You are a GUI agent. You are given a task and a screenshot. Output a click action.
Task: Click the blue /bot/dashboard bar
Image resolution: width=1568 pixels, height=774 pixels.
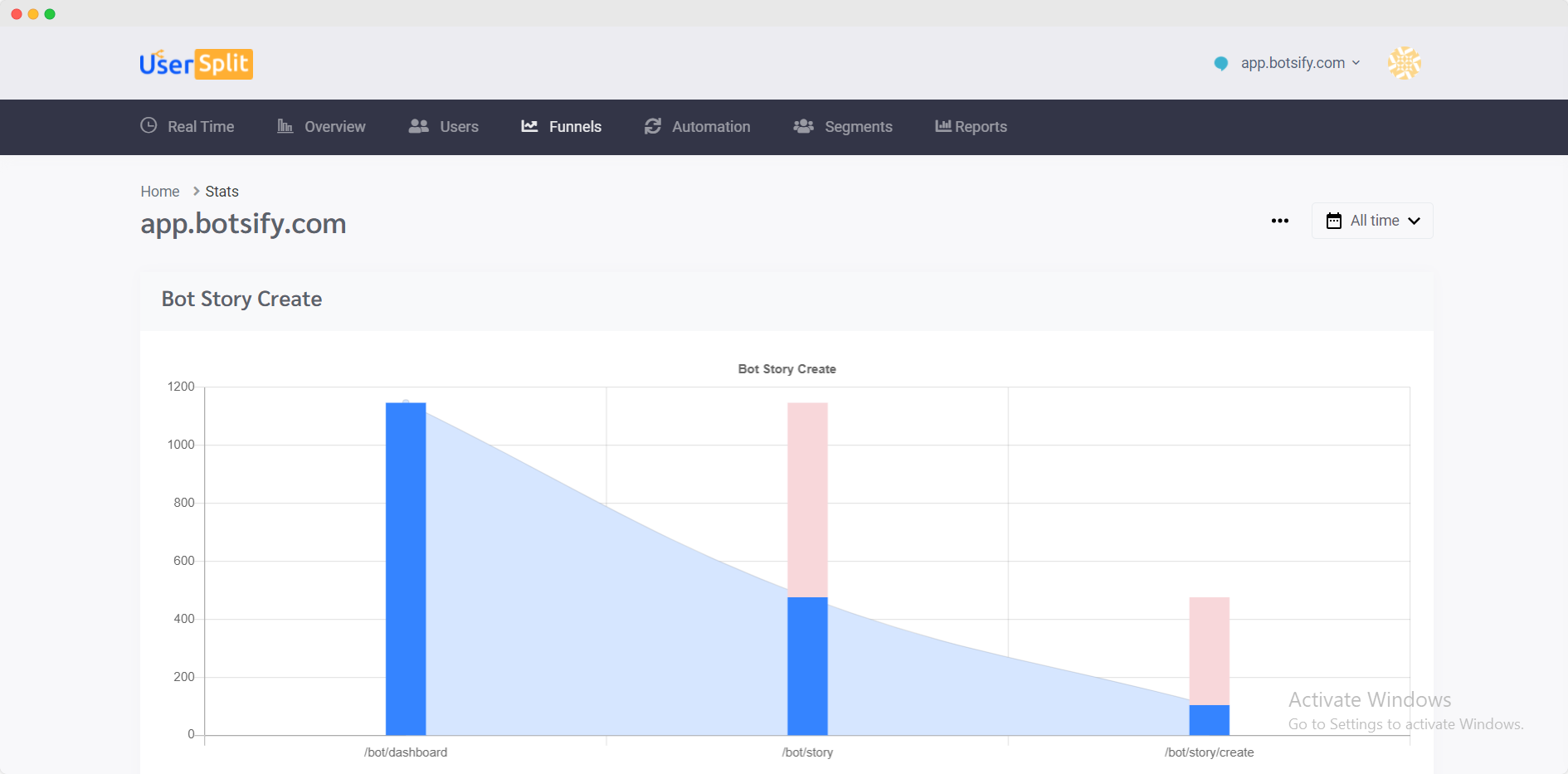pyautogui.click(x=406, y=569)
